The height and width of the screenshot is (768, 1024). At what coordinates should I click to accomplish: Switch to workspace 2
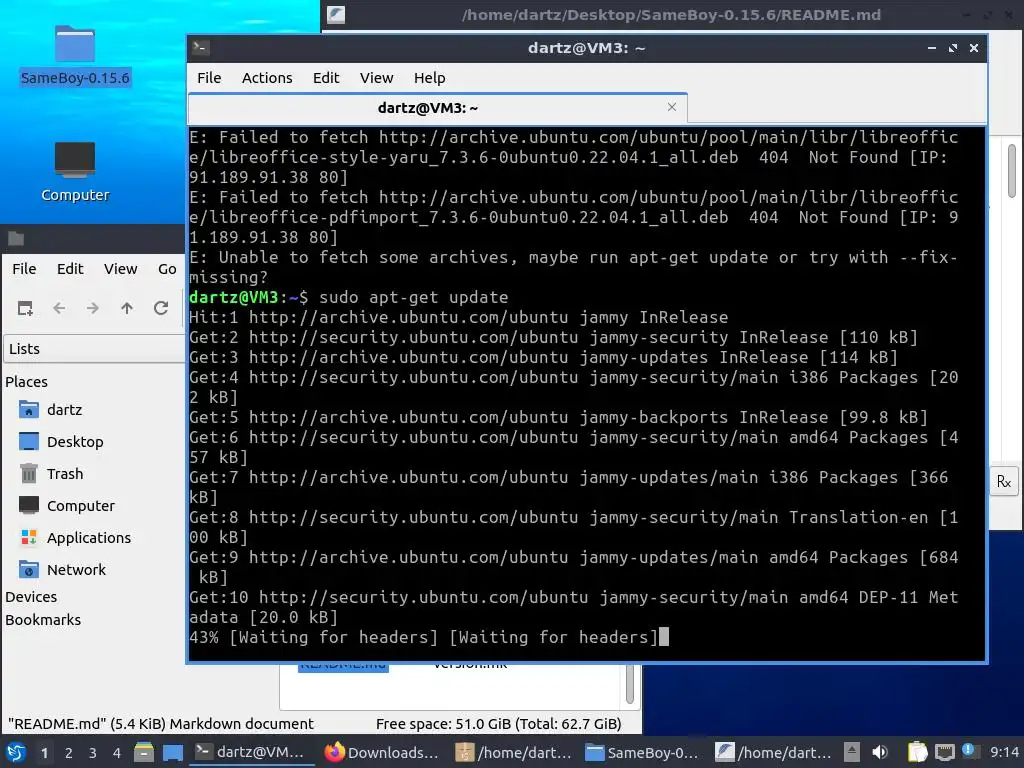click(69, 753)
